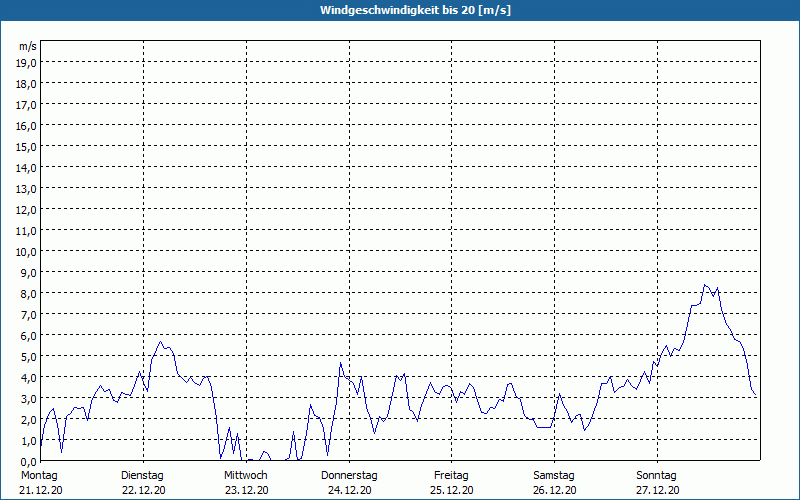This screenshot has height=500, width=800.
Task: Click the 6,0 axis value
Action: [28, 336]
